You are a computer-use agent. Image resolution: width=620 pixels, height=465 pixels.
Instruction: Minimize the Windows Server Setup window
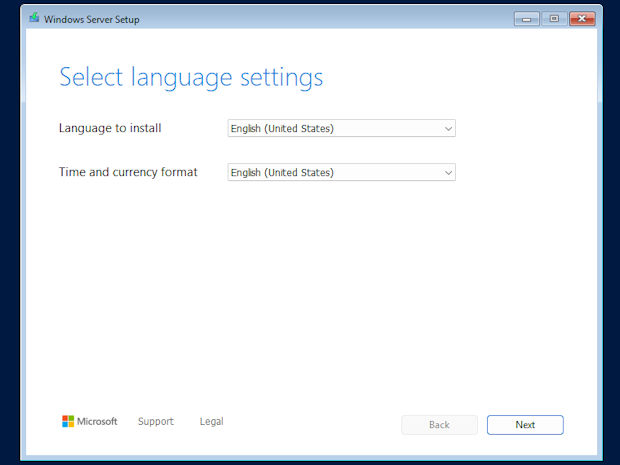(527, 18)
